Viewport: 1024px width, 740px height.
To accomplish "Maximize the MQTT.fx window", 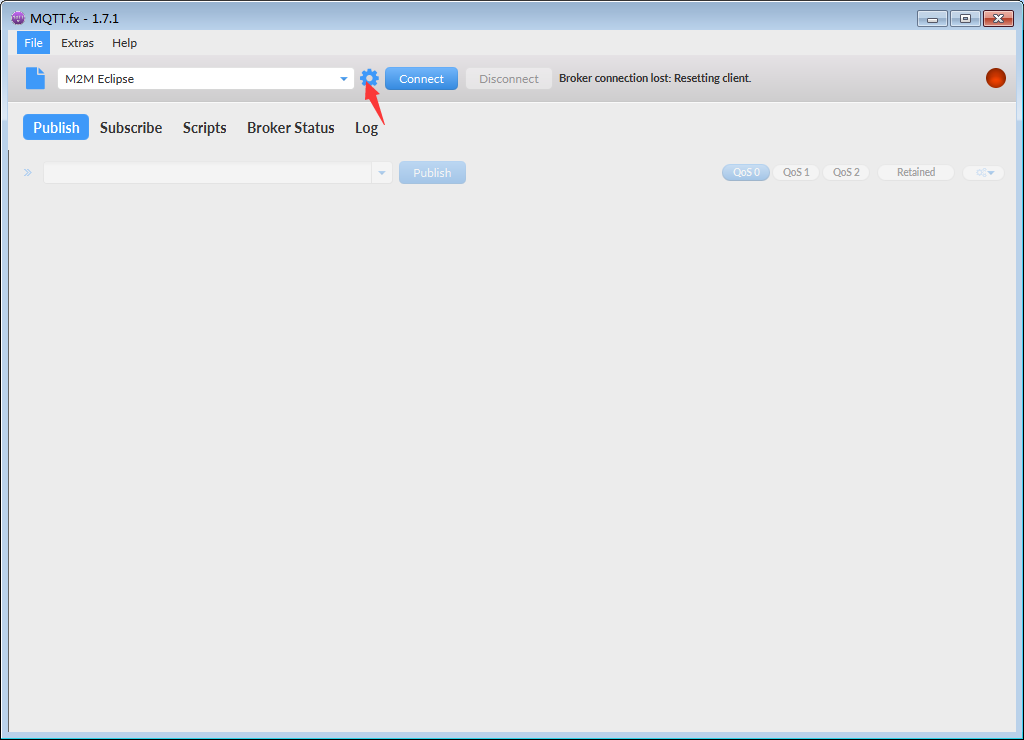I will [x=965, y=18].
